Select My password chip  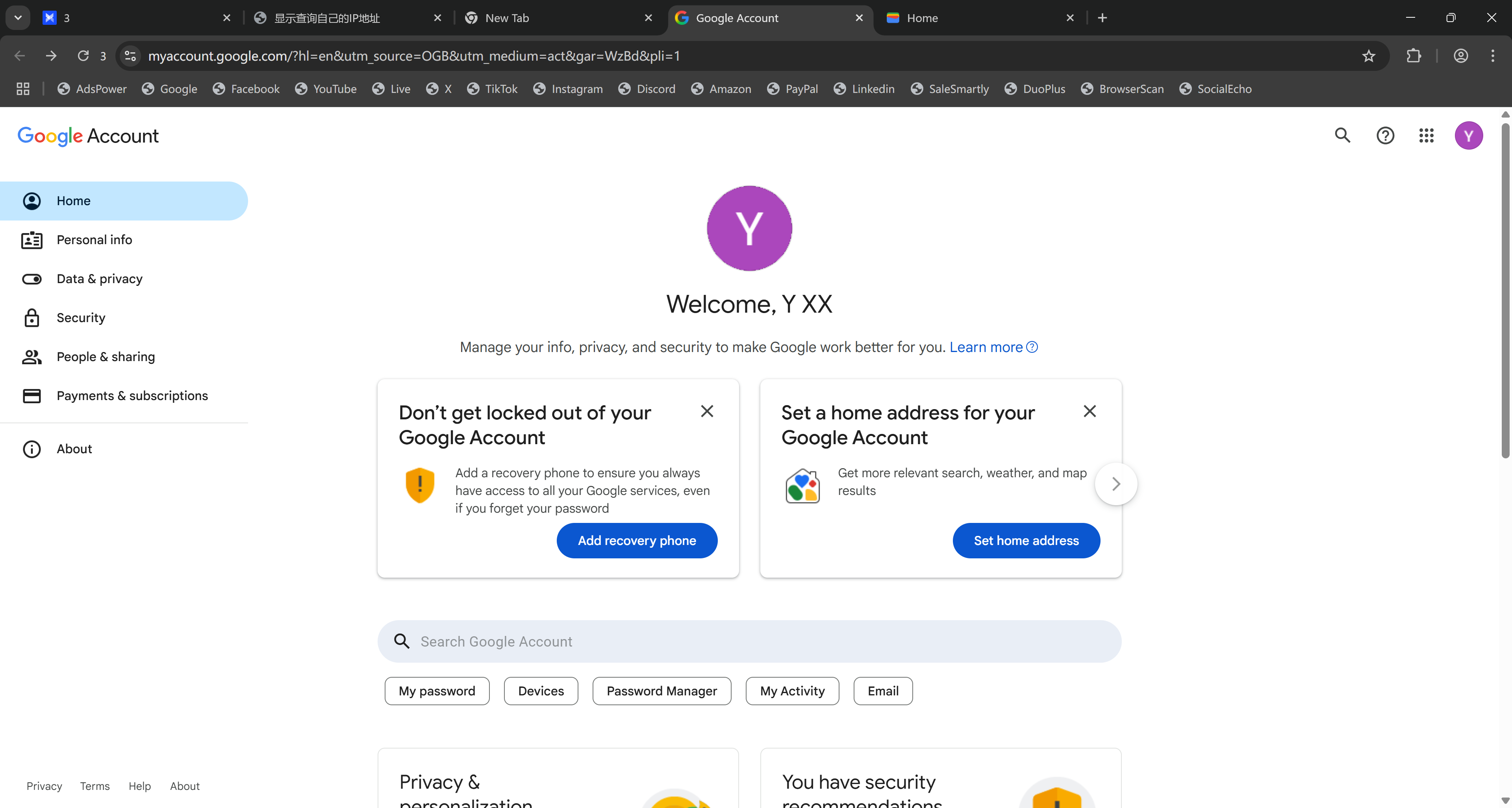[x=437, y=691]
